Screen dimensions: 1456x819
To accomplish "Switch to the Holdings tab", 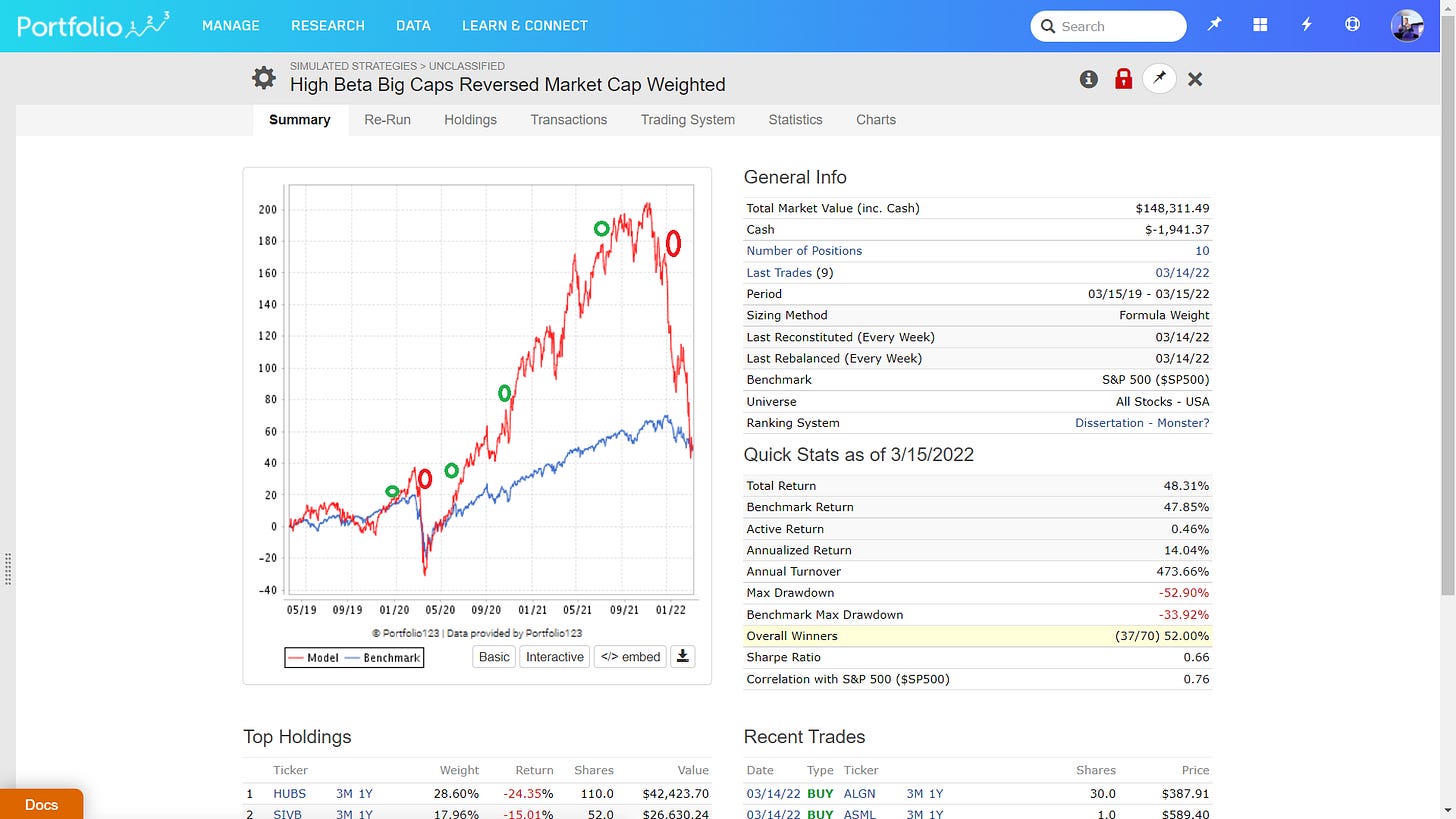I will click(x=470, y=120).
